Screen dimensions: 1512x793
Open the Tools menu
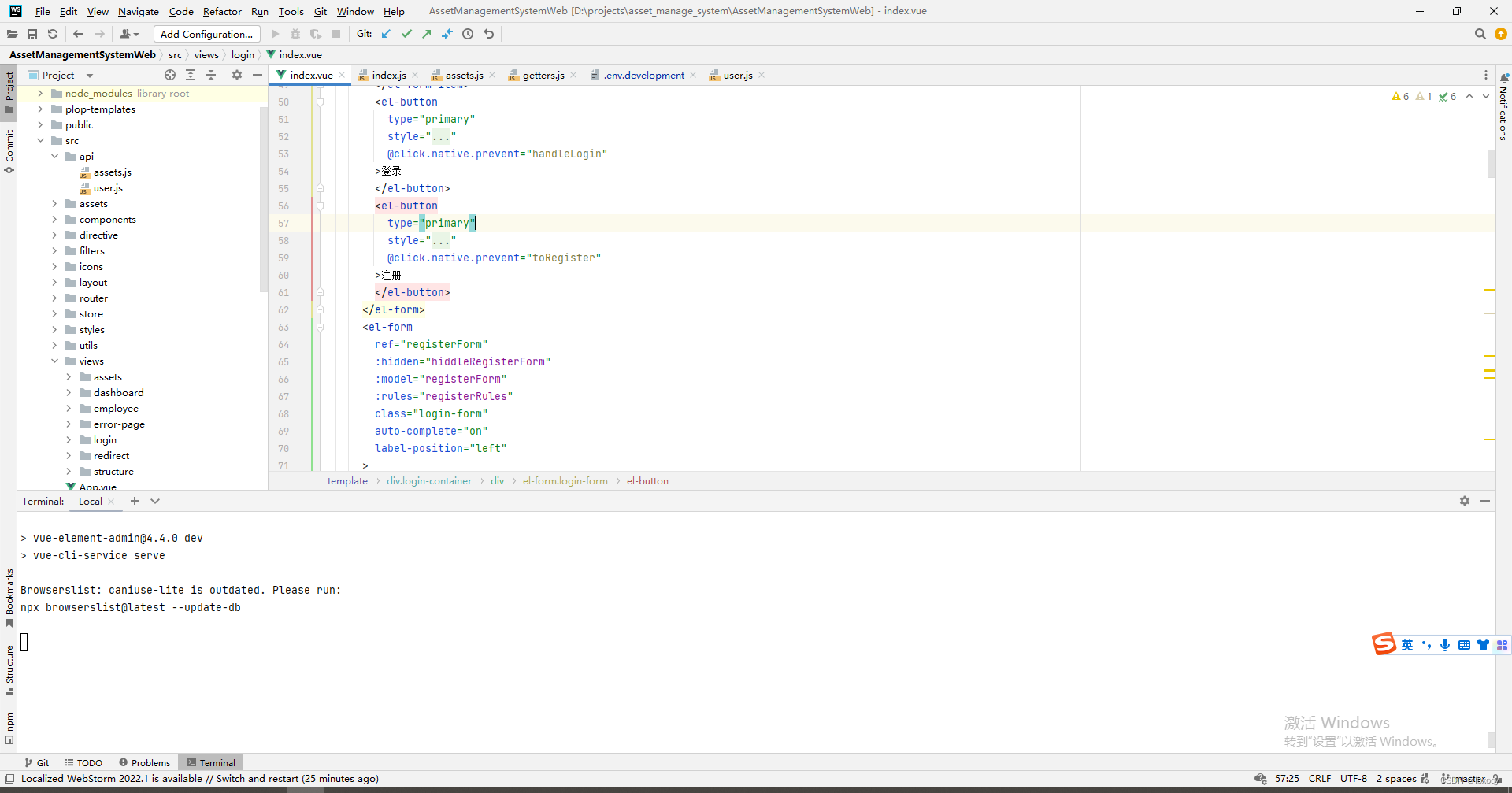click(x=291, y=11)
